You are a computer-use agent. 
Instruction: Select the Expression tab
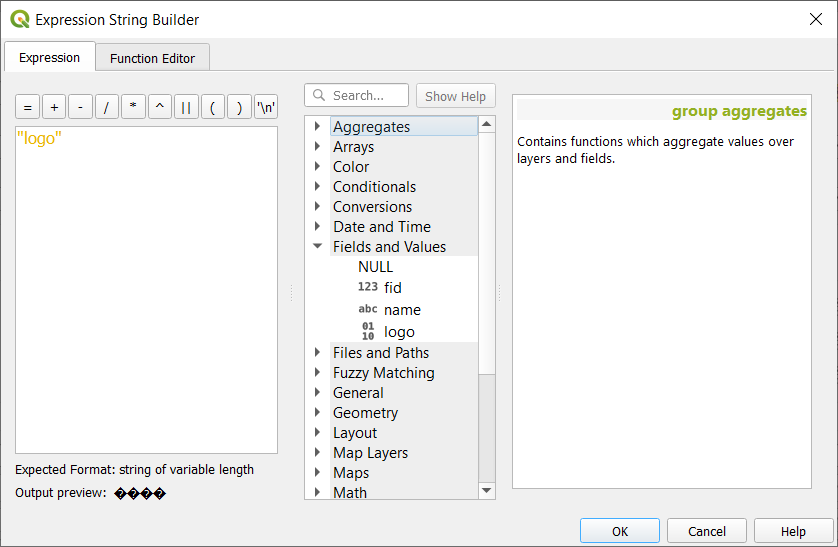49,57
